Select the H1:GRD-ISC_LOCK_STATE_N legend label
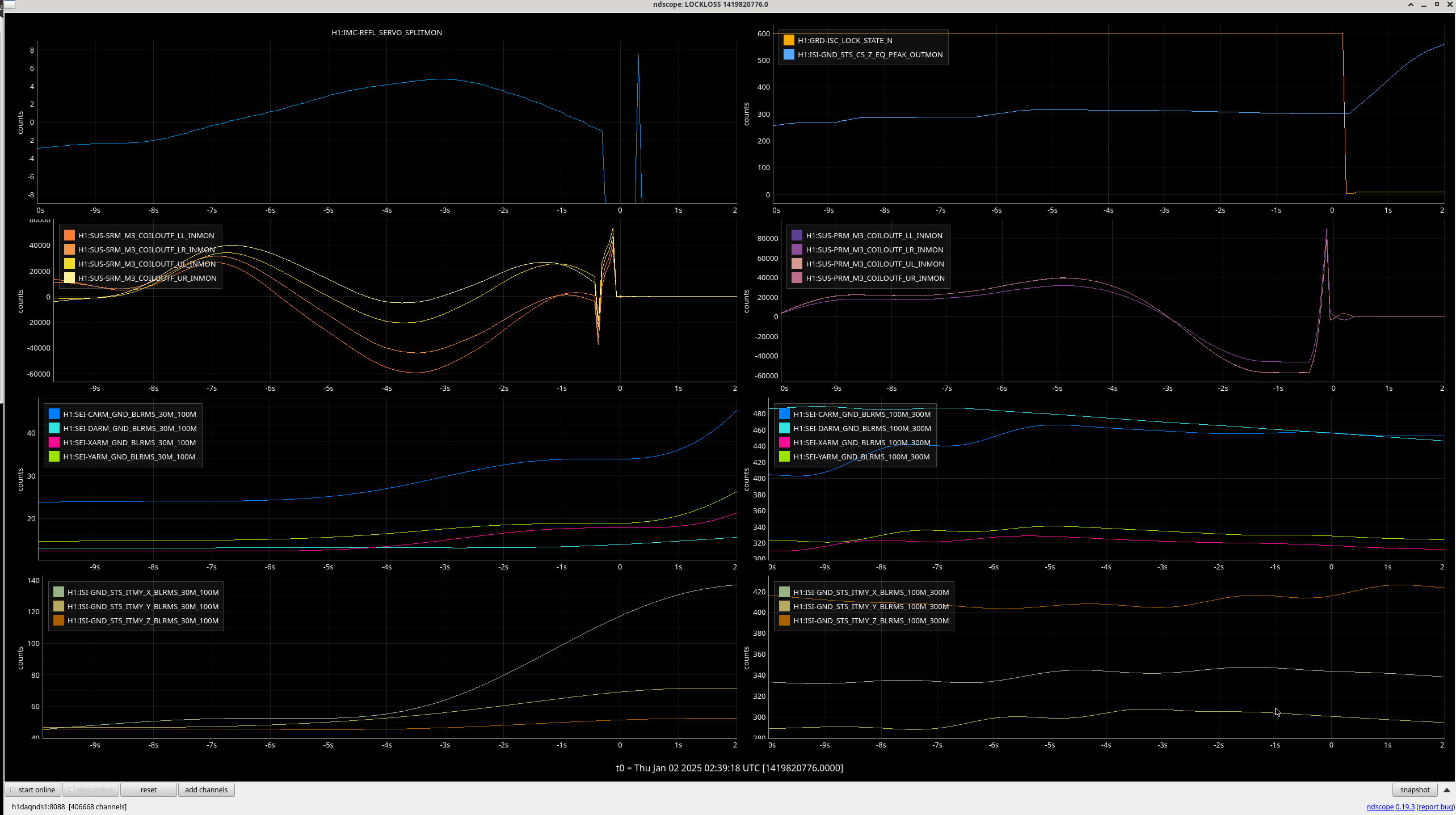The image size is (1456, 815). tap(845, 40)
